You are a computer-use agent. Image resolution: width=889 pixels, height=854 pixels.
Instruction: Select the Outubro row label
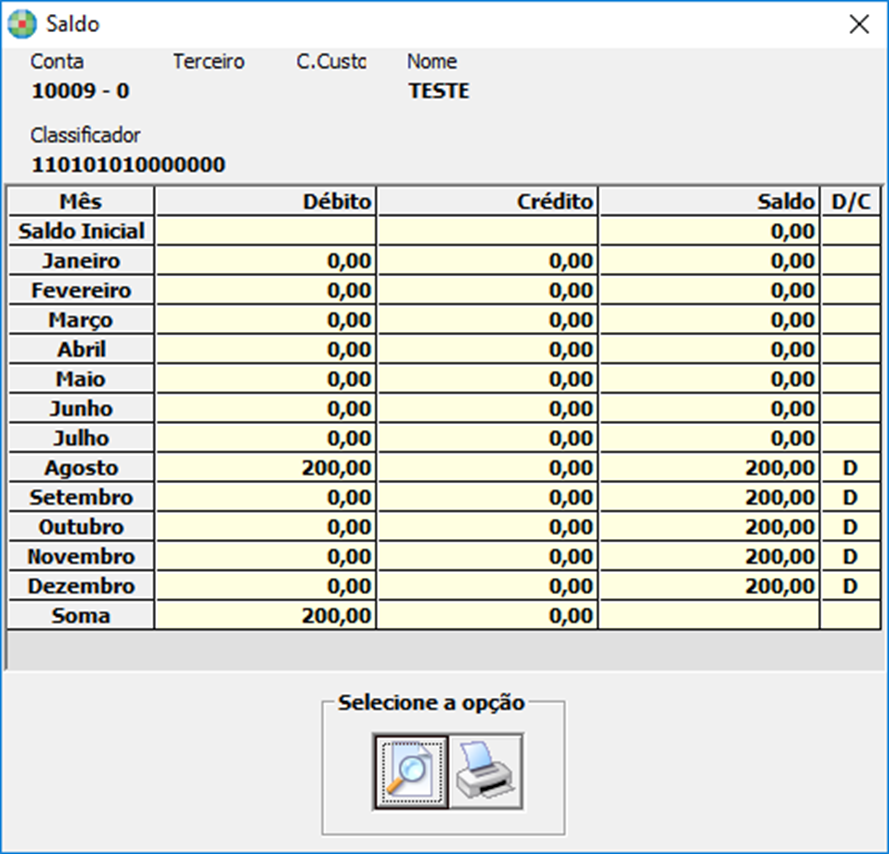click(x=81, y=526)
